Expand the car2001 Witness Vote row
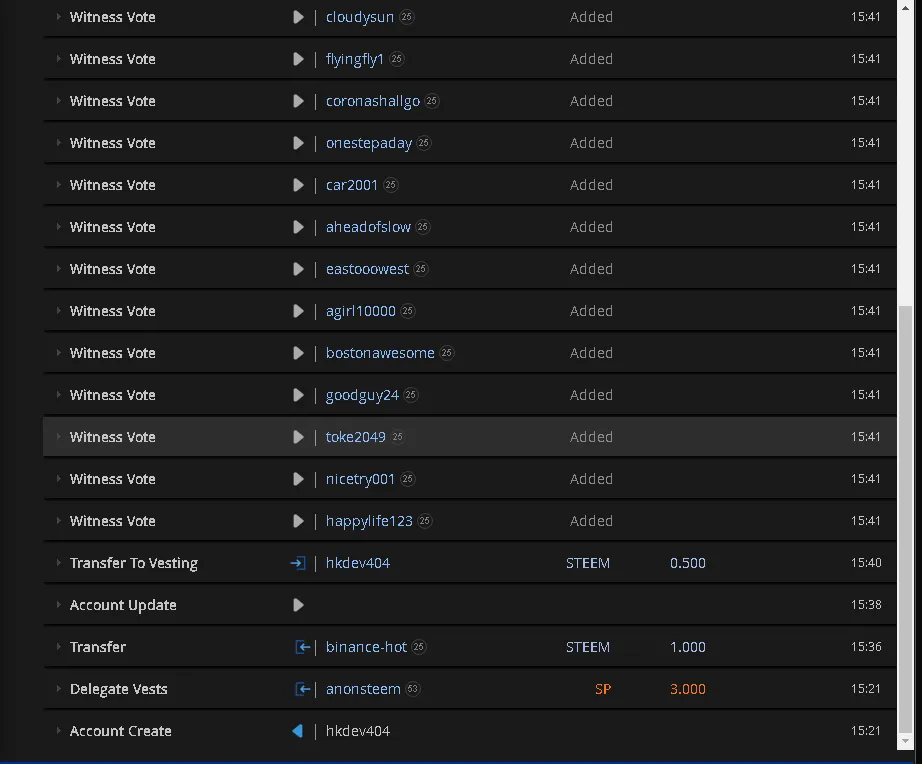The width and height of the screenshot is (922, 764). tap(58, 185)
